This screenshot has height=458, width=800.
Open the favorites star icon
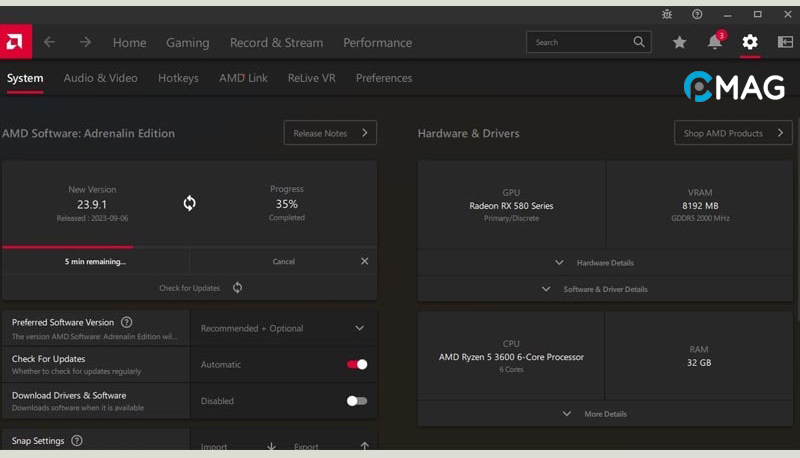680,42
